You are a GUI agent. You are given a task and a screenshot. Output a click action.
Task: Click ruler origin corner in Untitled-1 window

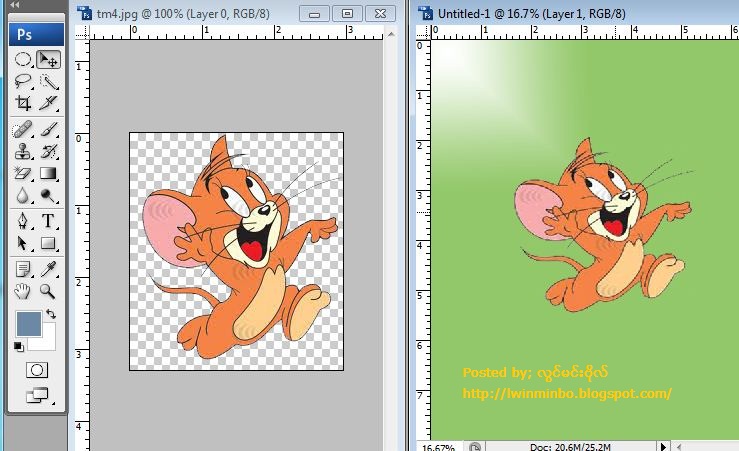(x=423, y=32)
